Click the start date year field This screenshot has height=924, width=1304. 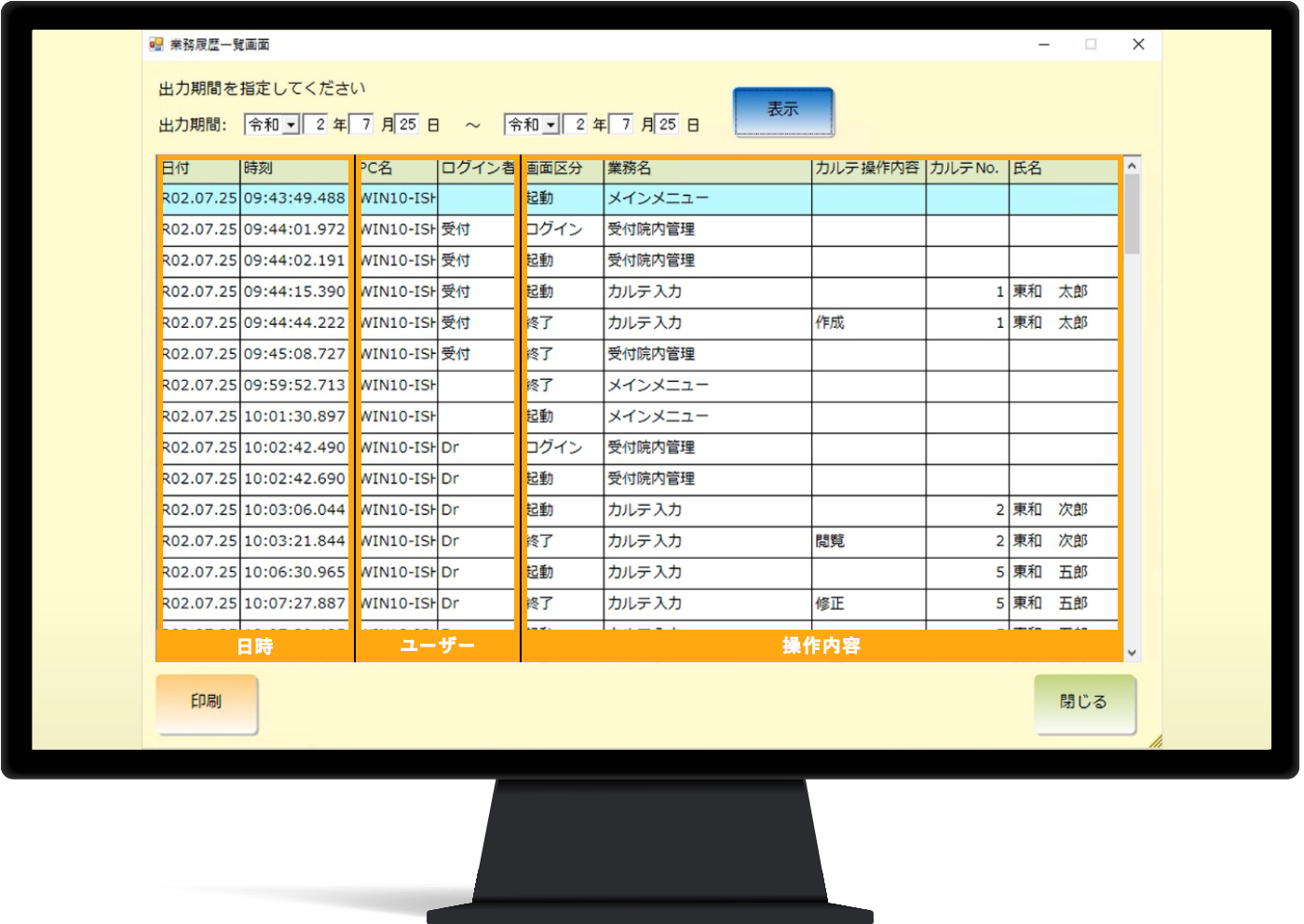pos(317,125)
